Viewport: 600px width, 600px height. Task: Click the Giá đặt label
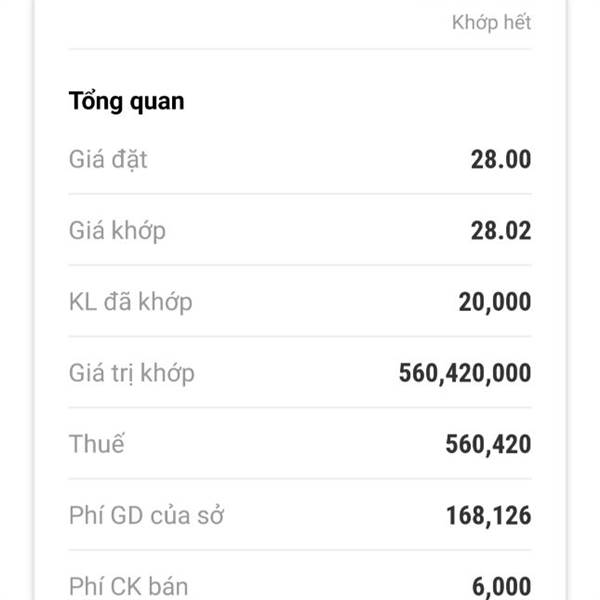108,160
